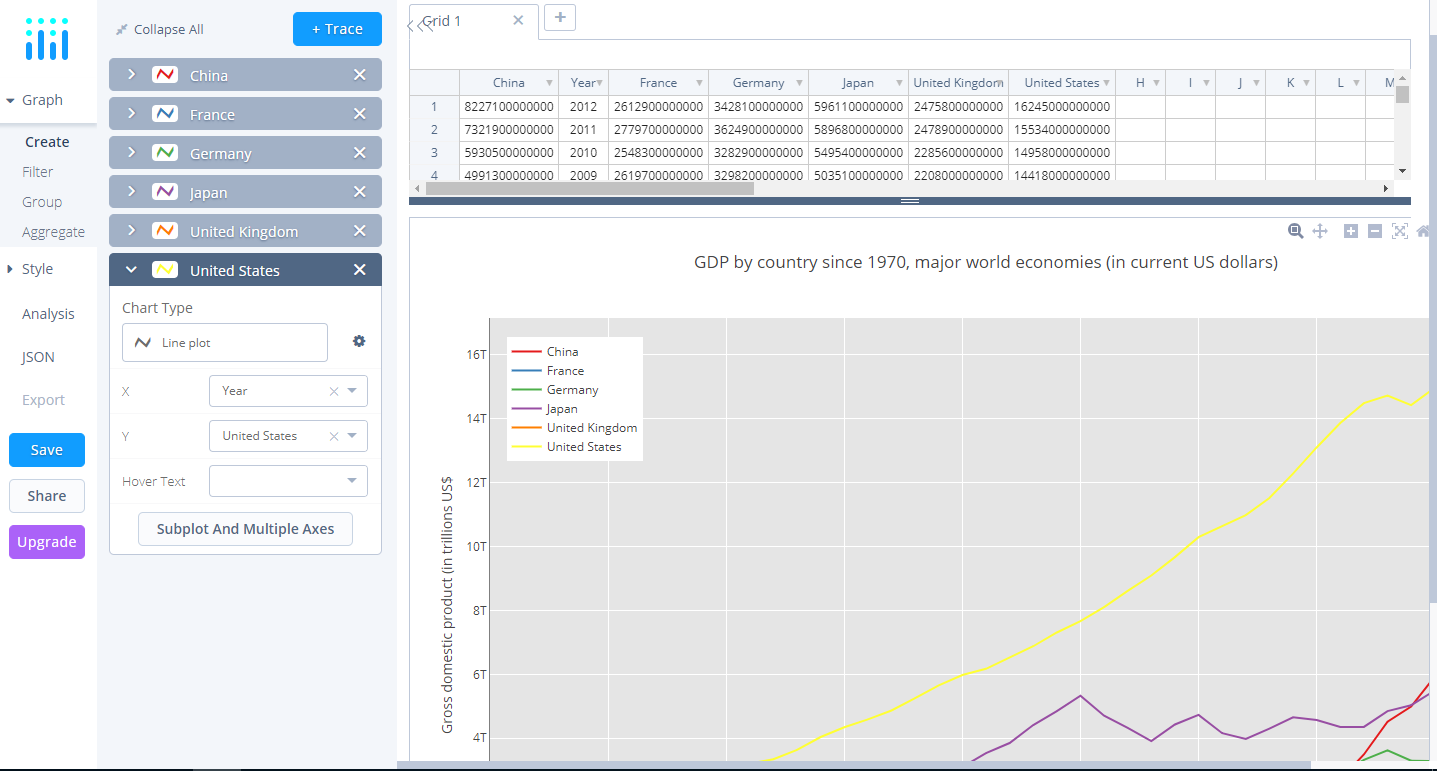Open the Analysis panel
Image resolution: width=1437 pixels, height=771 pixels.
point(47,313)
